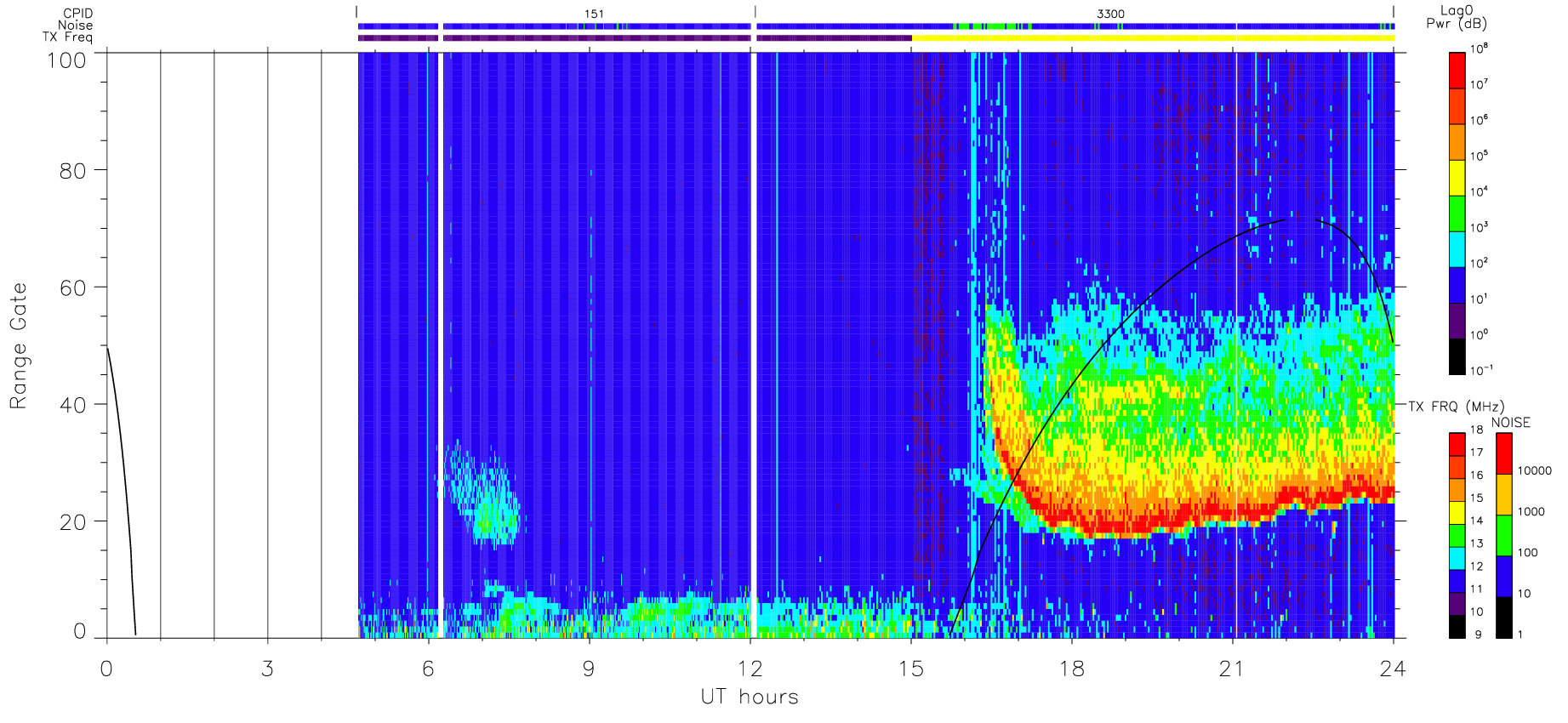Click the y-axis tick label '40'
Screen dimensions: 1568x723
click(72, 405)
